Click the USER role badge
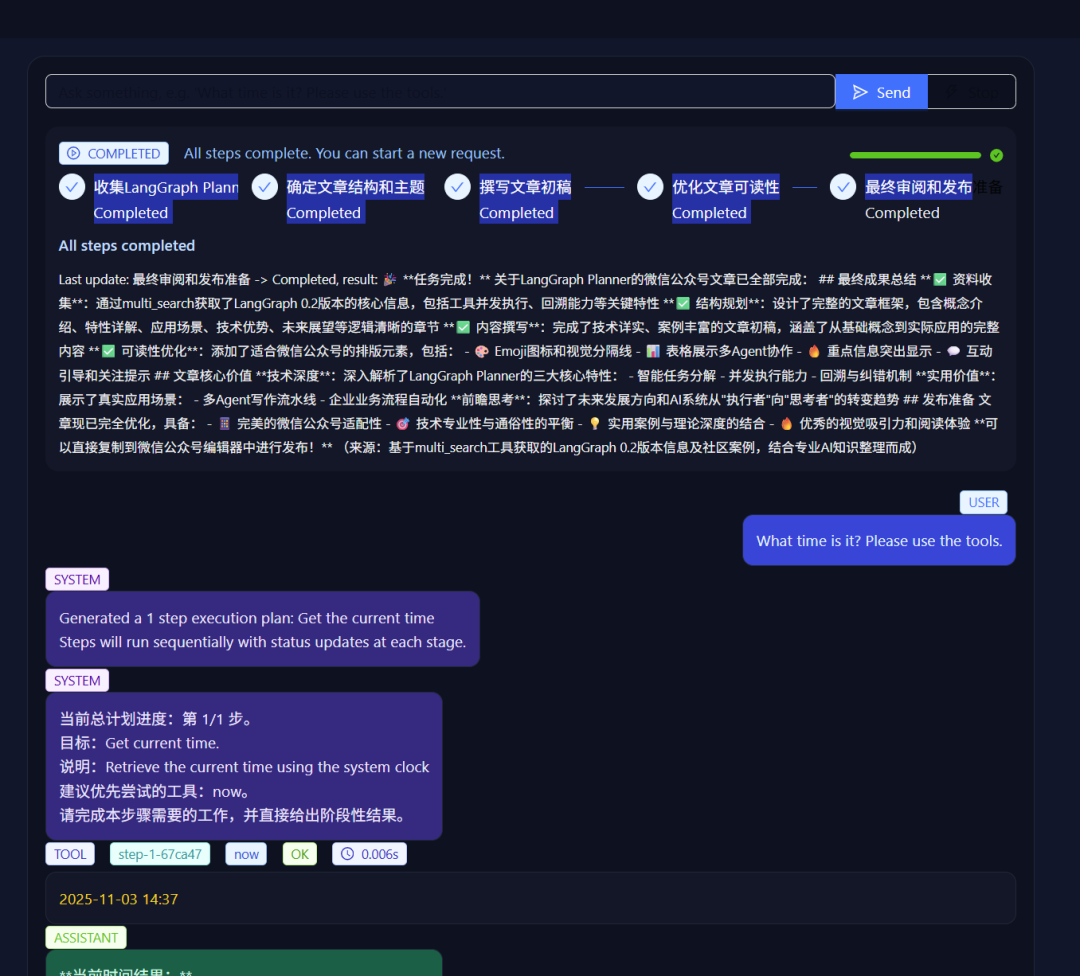Viewport: 1080px width, 976px height. pyautogui.click(x=984, y=502)
